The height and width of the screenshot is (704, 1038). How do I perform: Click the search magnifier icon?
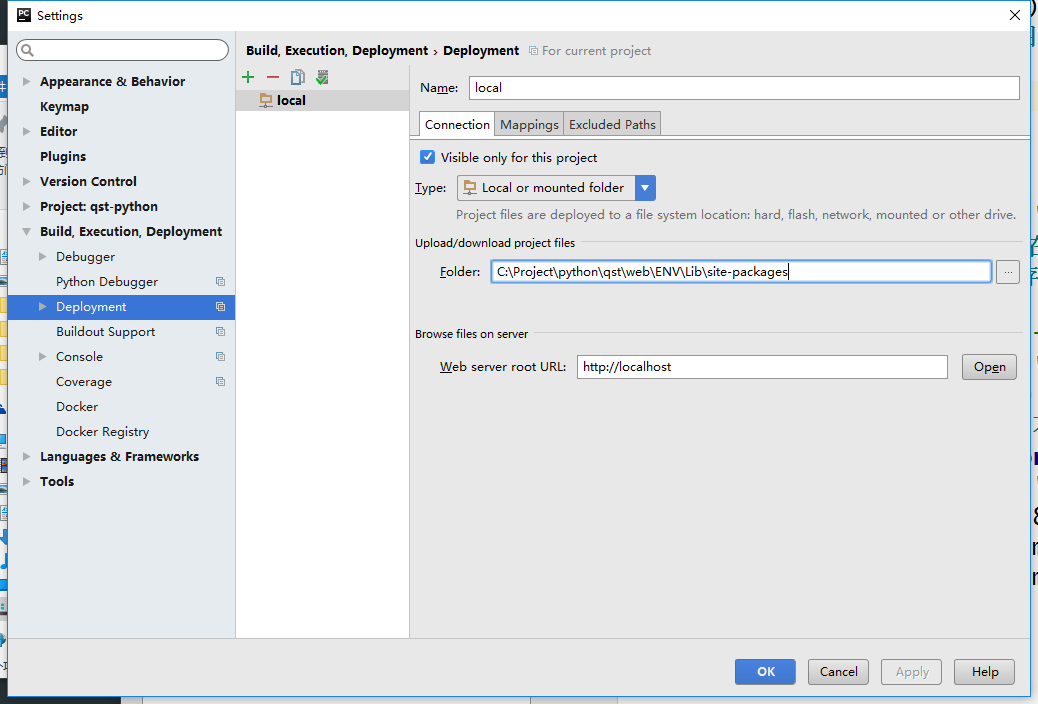tap(28, 50)
